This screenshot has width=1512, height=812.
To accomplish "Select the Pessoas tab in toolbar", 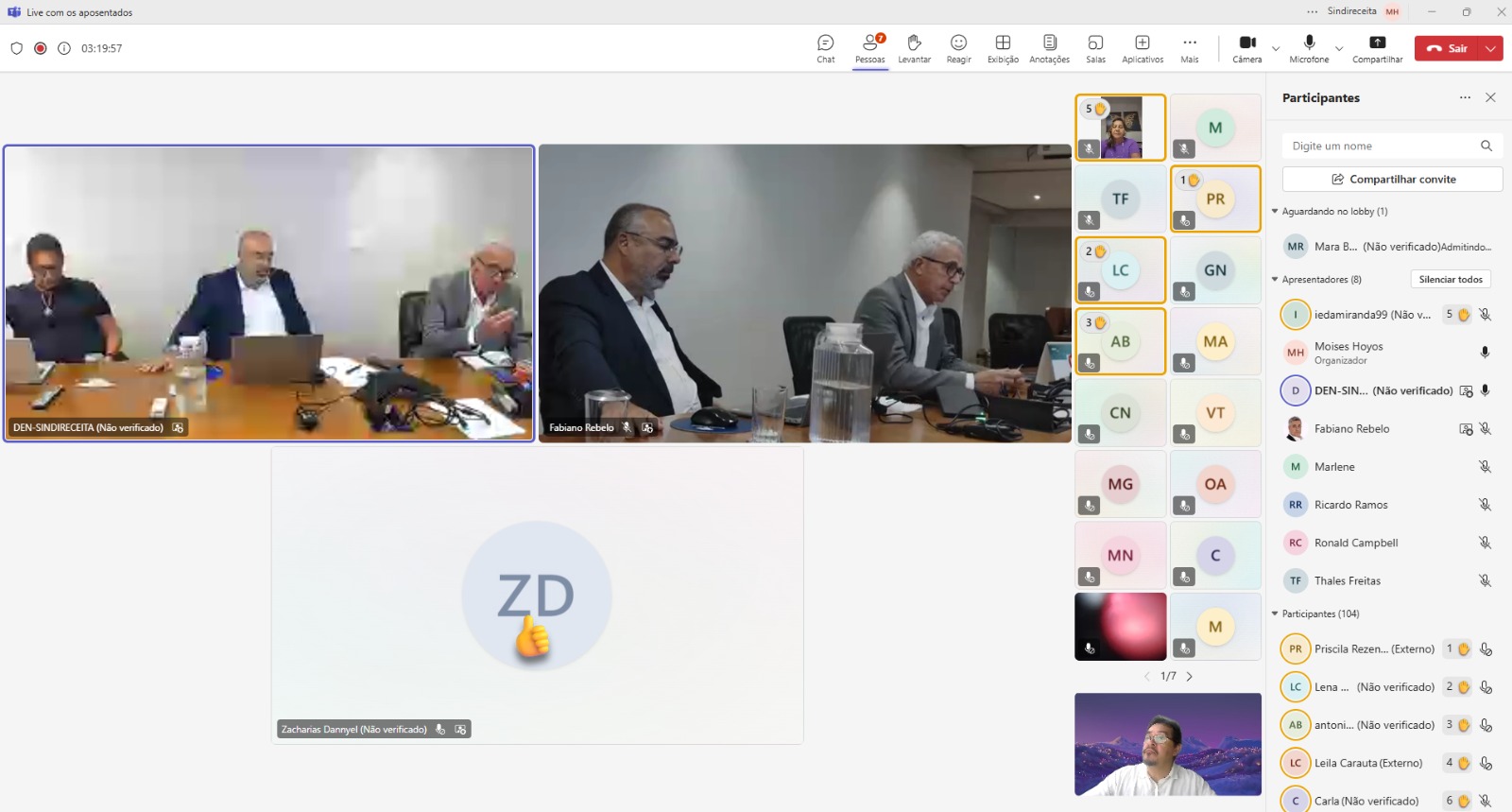I will [869, 48].
